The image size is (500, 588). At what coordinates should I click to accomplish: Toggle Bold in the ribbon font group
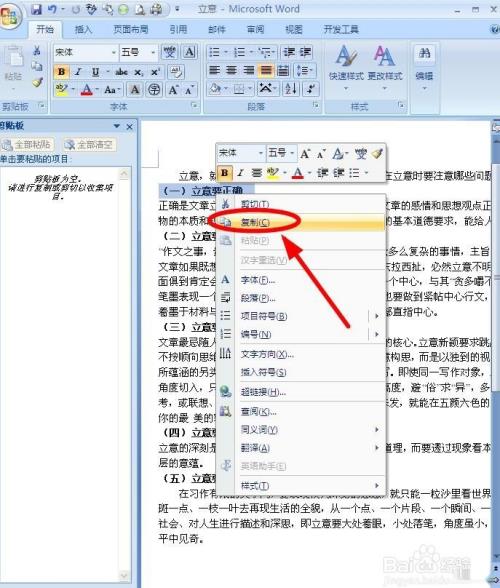[62, 72]
